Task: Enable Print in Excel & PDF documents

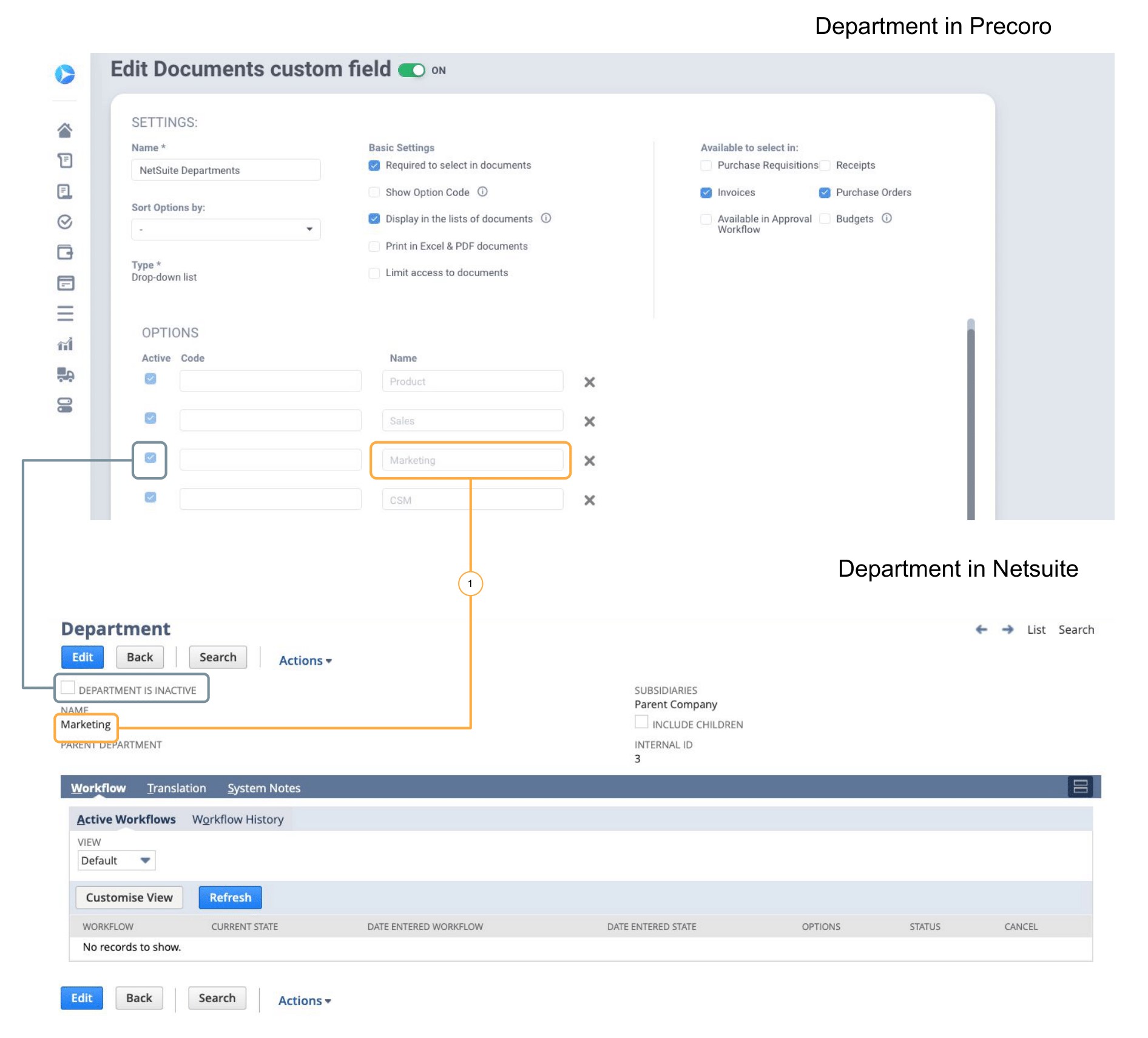Action: pyautogui.click(x=374, y=246)
